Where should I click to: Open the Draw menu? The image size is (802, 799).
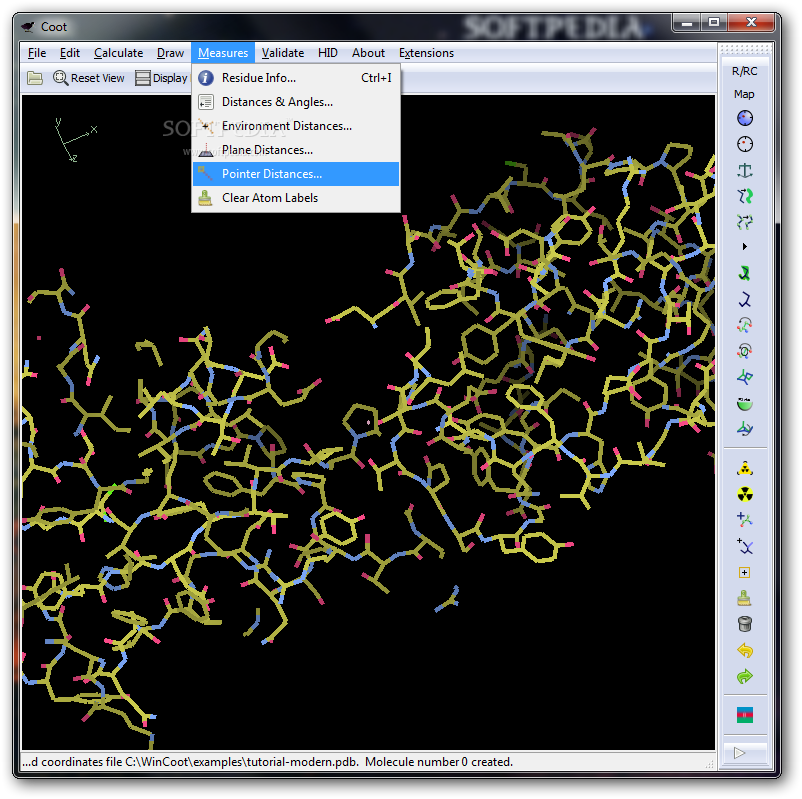pos(170,53)
